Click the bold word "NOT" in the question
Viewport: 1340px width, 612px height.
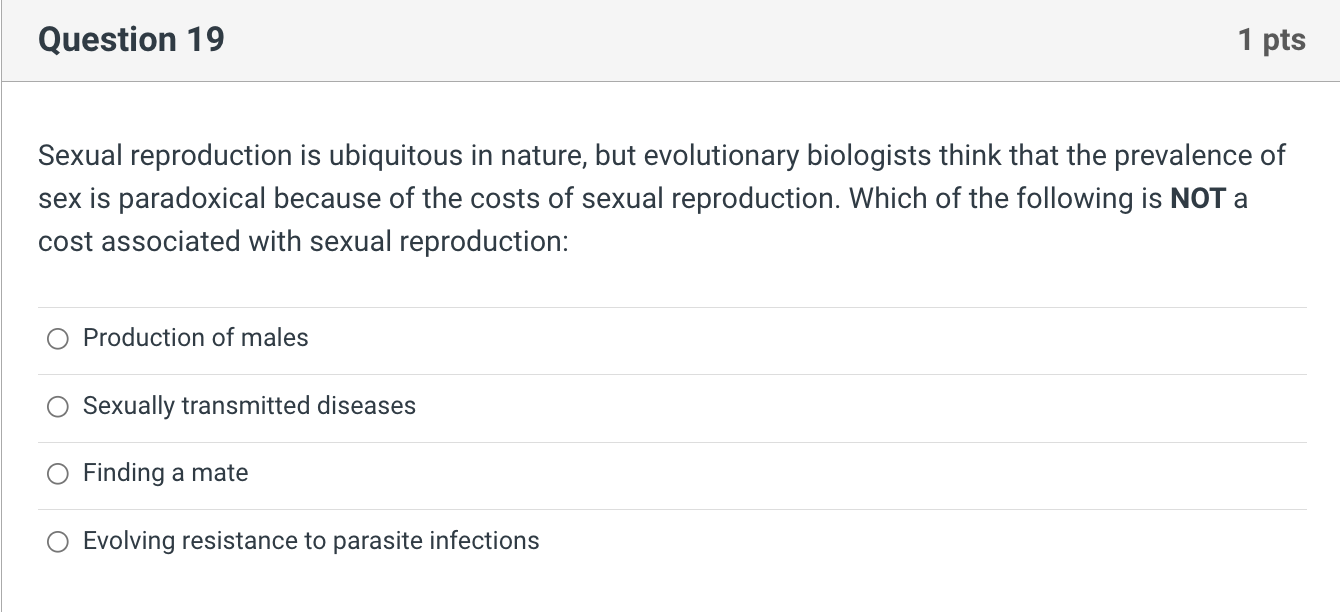[1198, 198]
